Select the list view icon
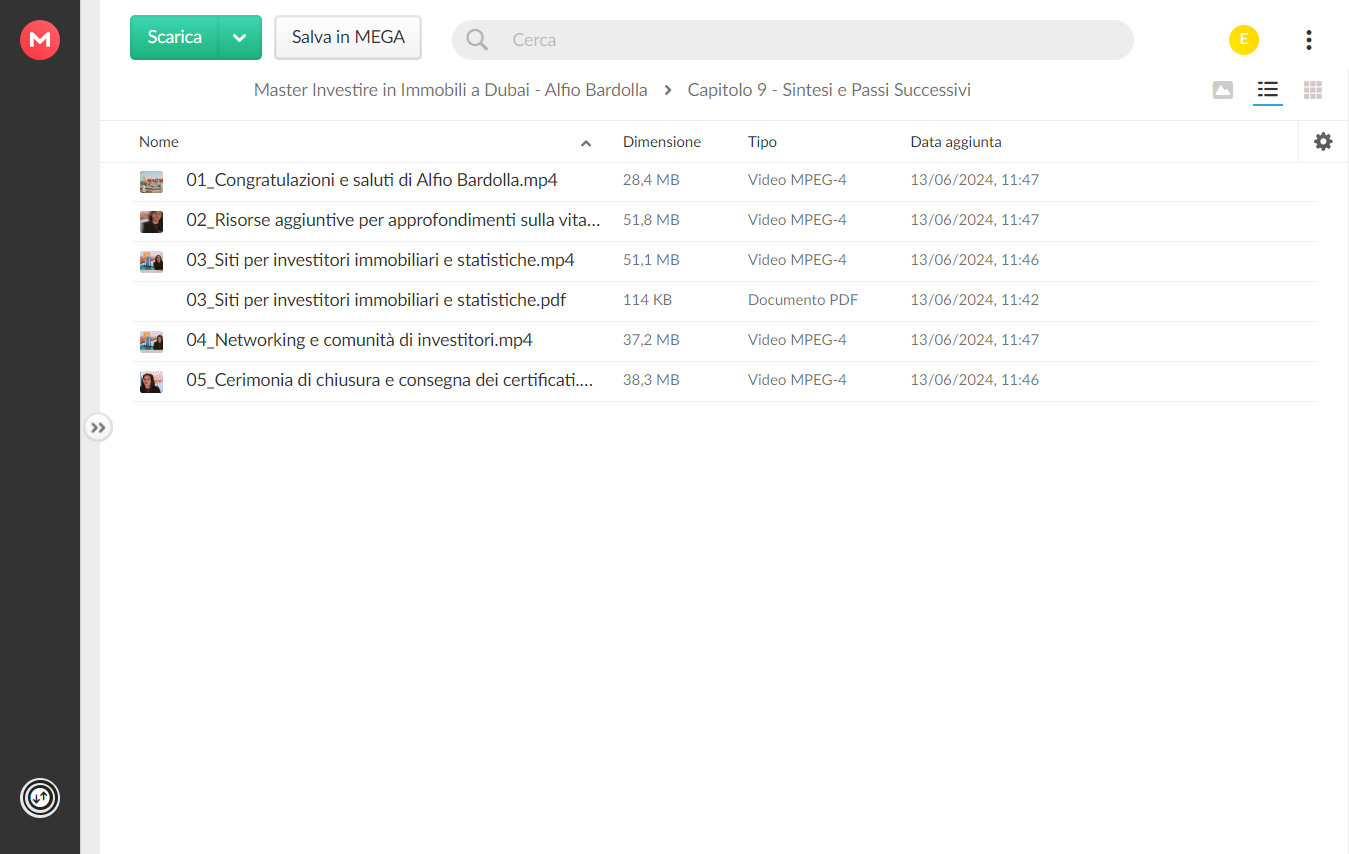The image size is (1349, 854). coord(1268,90)
